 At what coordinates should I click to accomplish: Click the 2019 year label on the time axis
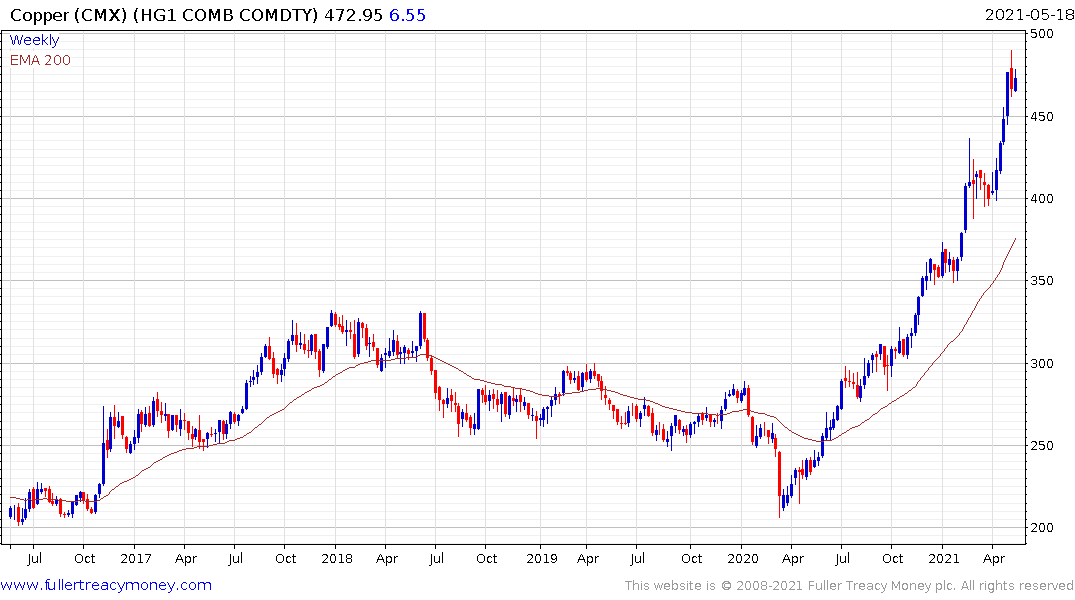542,559
